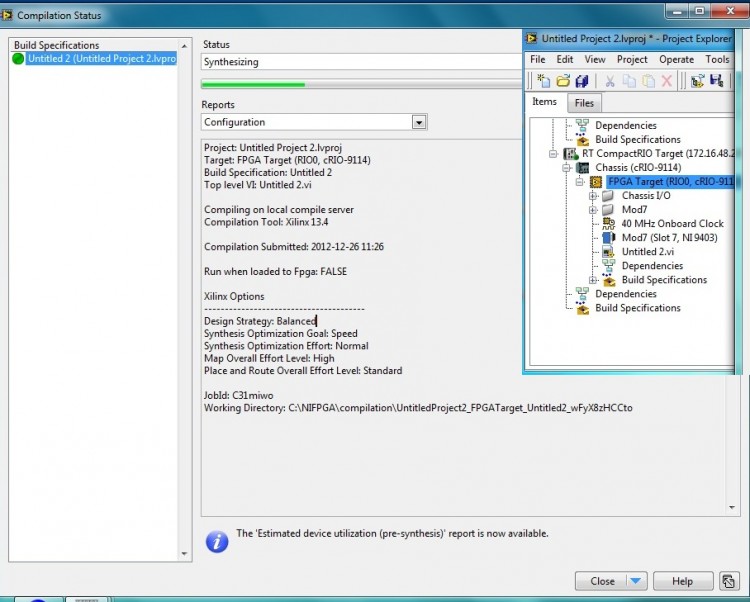Expand the Chassis I/O folder
The height and width of the screenshot is (602, 750).
pos(593,196)
